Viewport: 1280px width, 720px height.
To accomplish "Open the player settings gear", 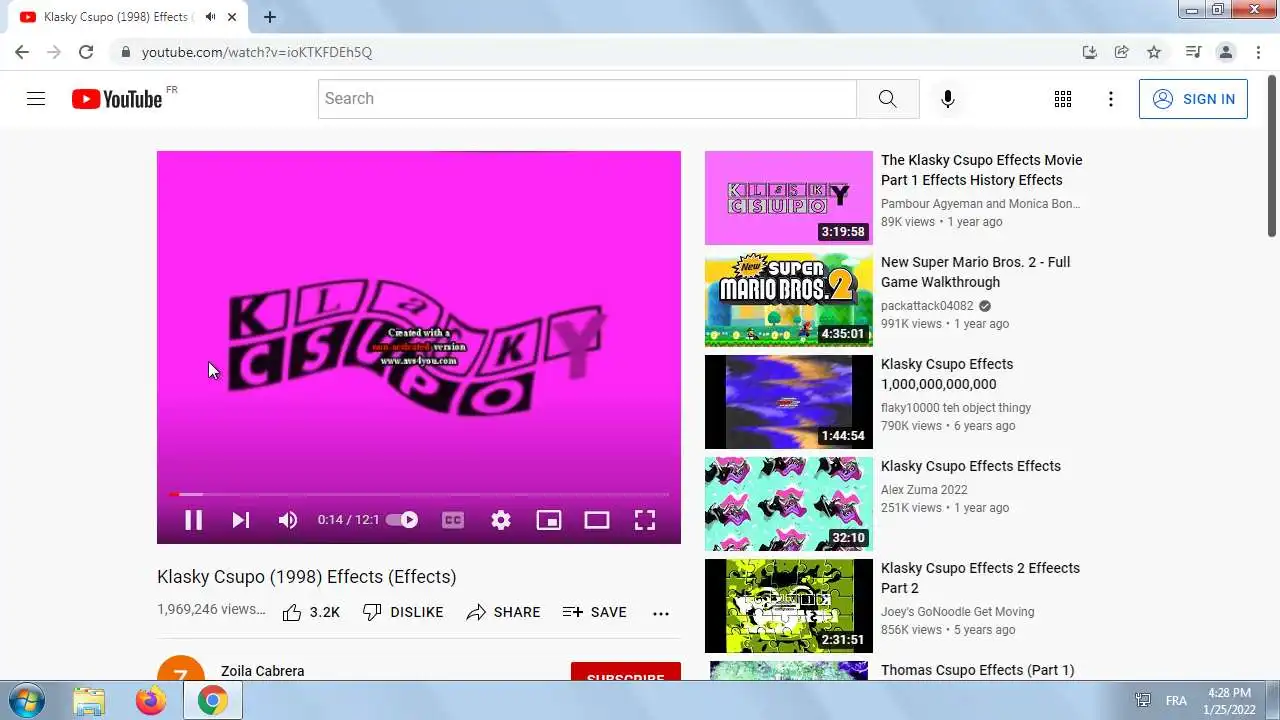I will coord(501,520).
